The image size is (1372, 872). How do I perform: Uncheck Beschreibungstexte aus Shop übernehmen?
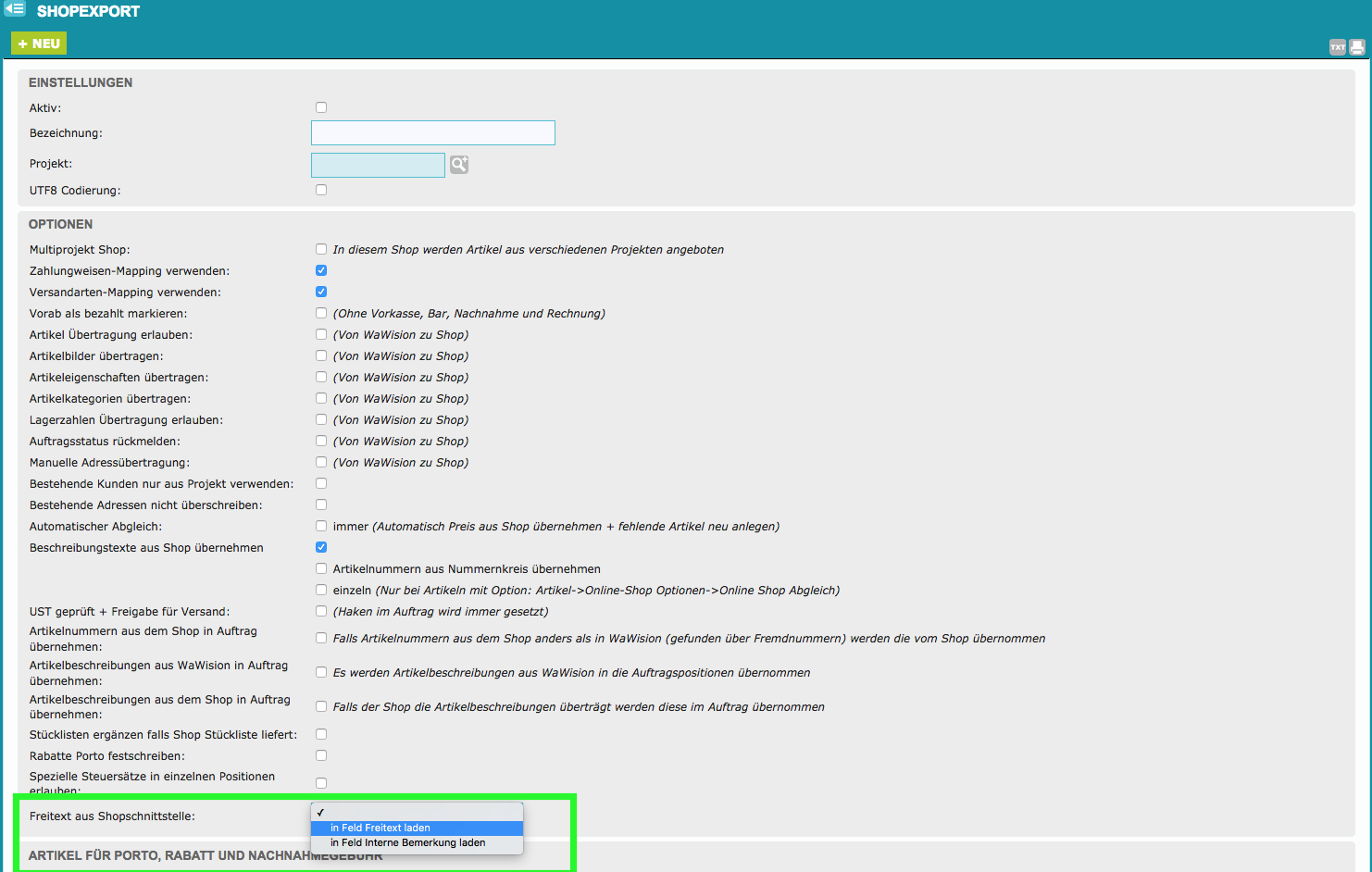pyautogui.click(x=321, y=547)
